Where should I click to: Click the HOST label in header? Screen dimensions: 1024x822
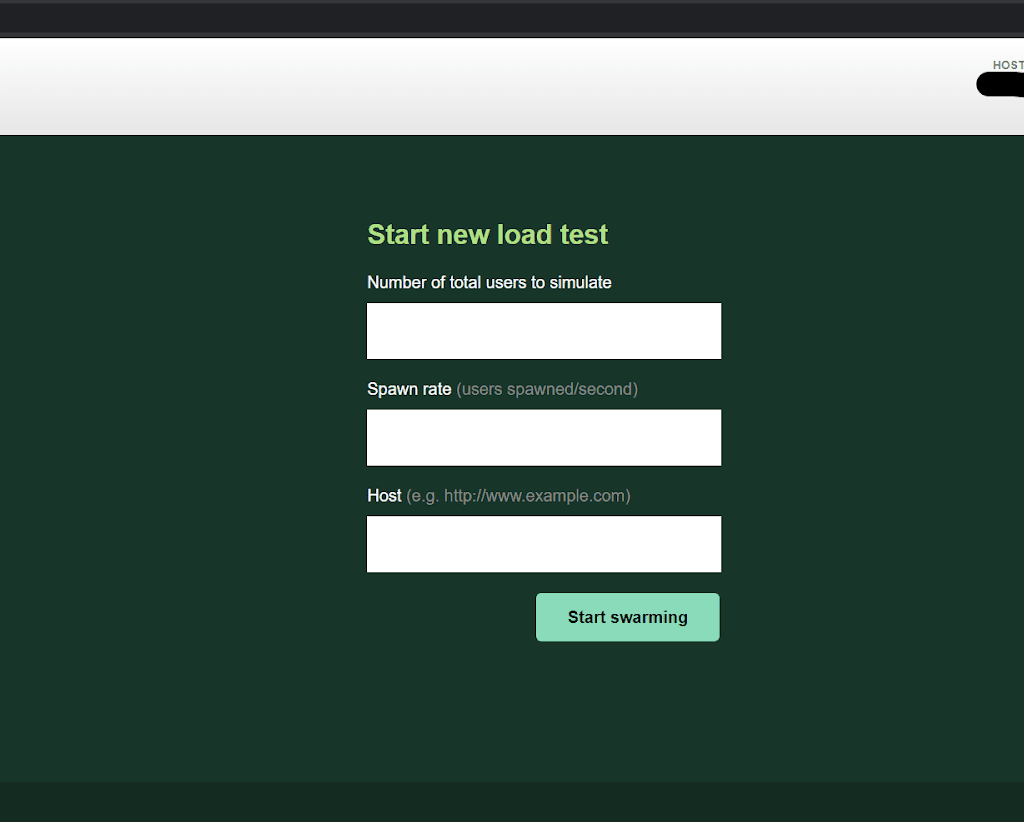point(1007,65)
